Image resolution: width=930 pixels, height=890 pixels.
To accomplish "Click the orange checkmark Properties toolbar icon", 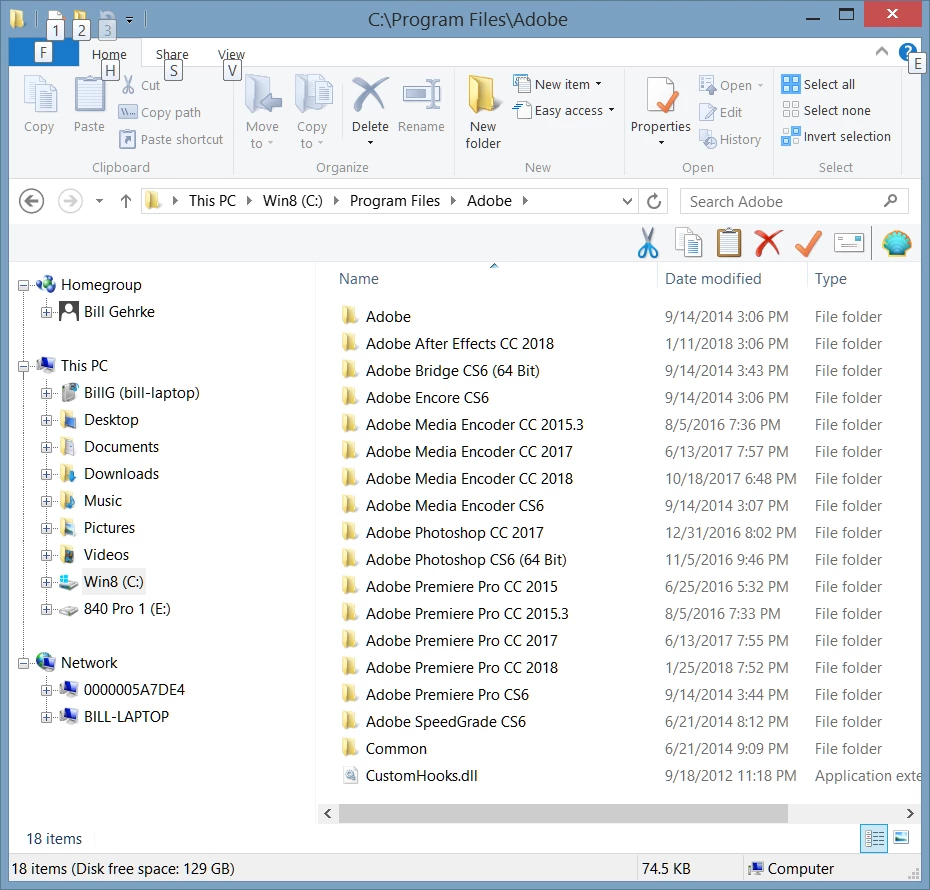I will pyautogui.click(x=808, y=243).
